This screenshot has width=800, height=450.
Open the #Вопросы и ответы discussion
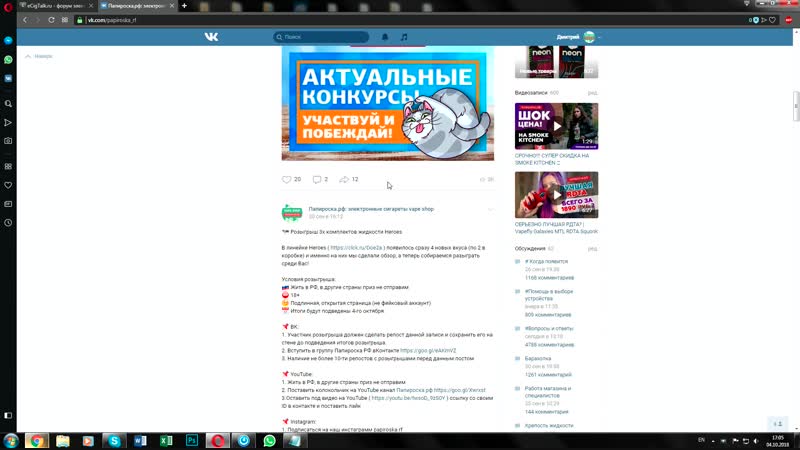pyautogui.click(x=549, y=329)
